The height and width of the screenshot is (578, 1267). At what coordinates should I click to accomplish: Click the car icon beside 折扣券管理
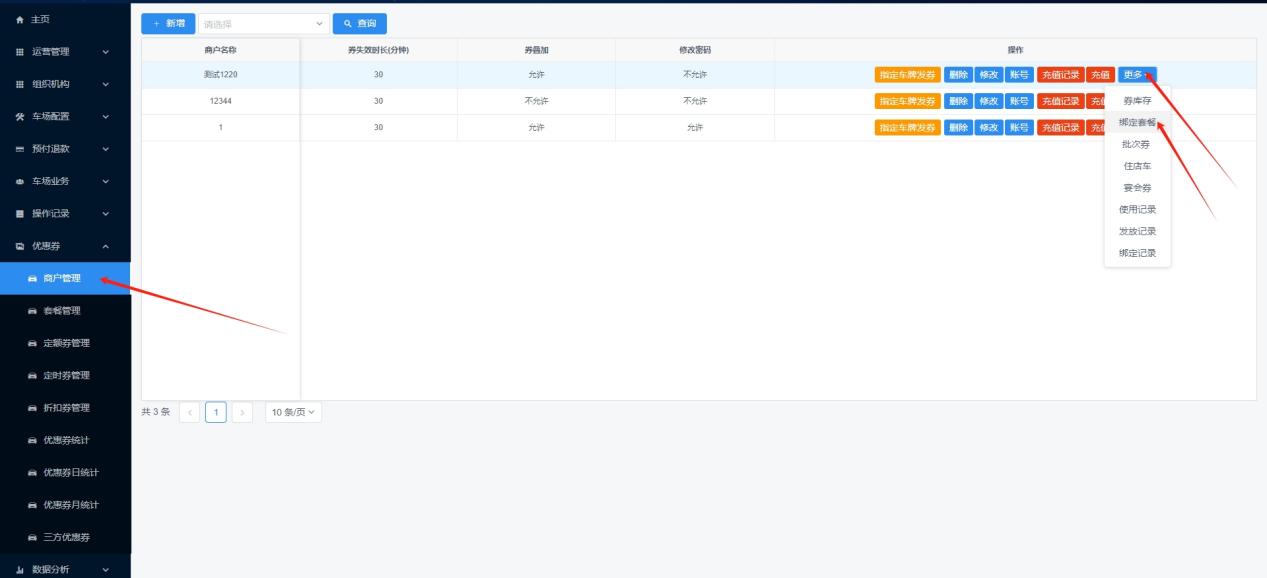(32, 408)
